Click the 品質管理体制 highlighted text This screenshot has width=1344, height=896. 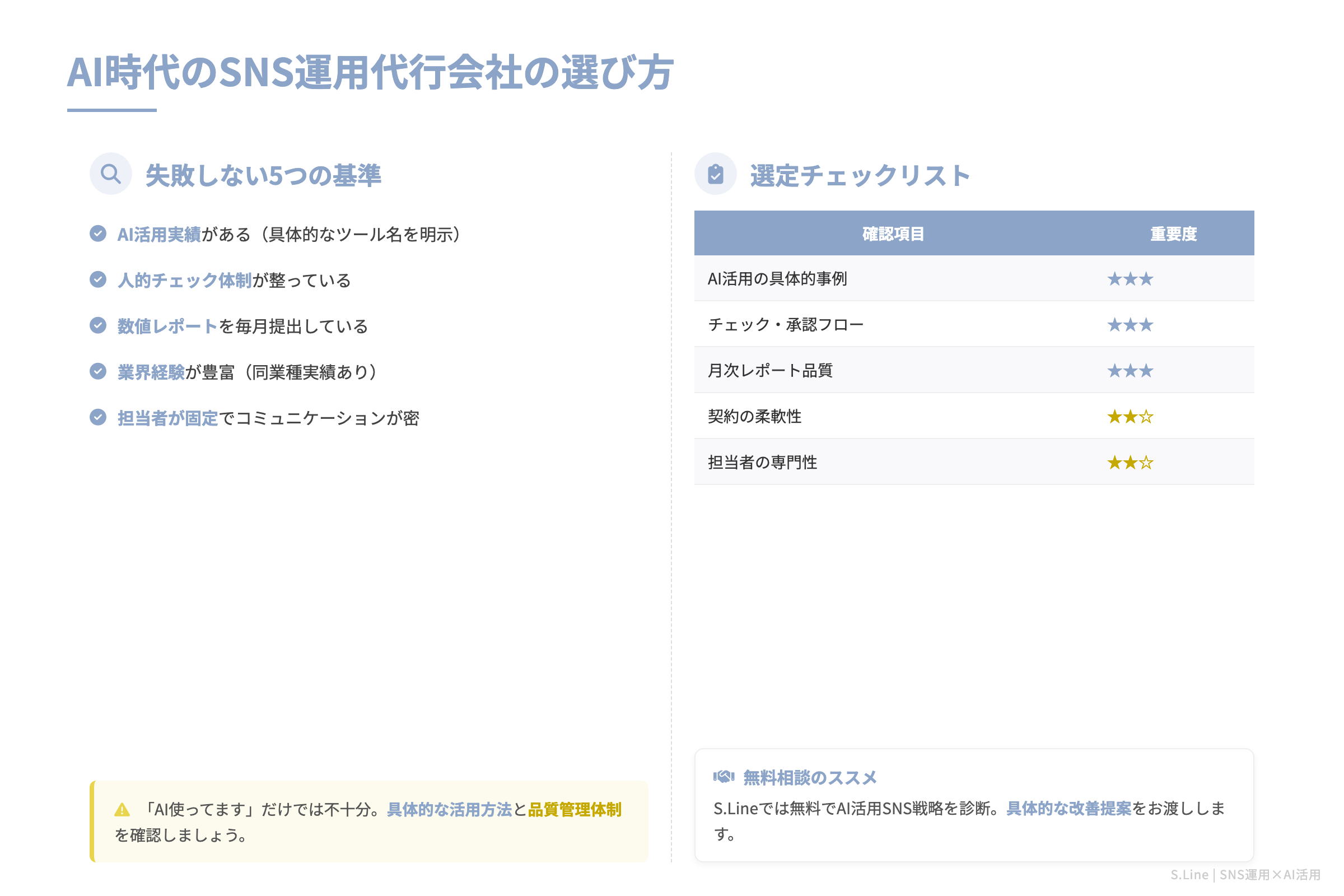(x=575, y=809)
